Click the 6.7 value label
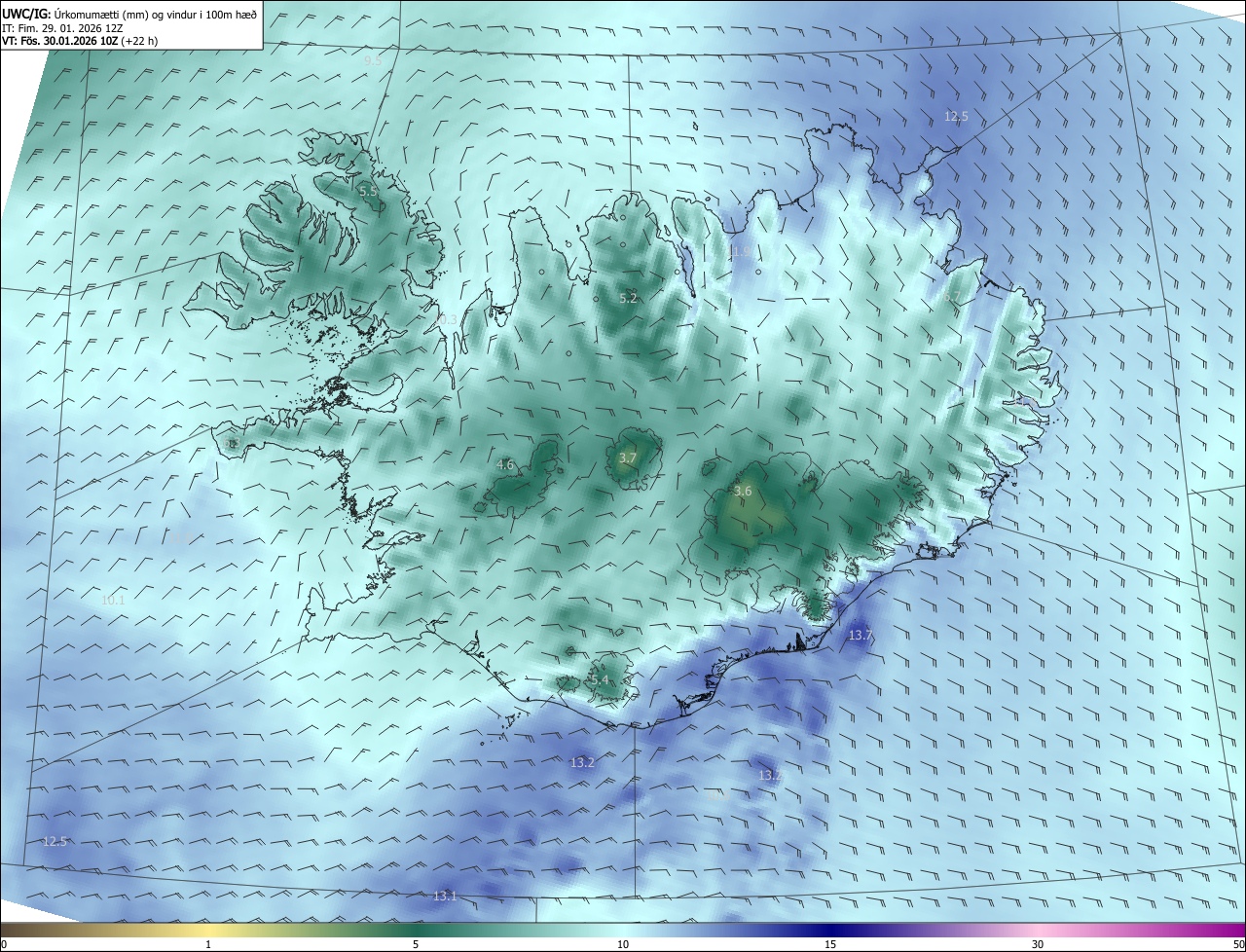 tap(952, 297)
